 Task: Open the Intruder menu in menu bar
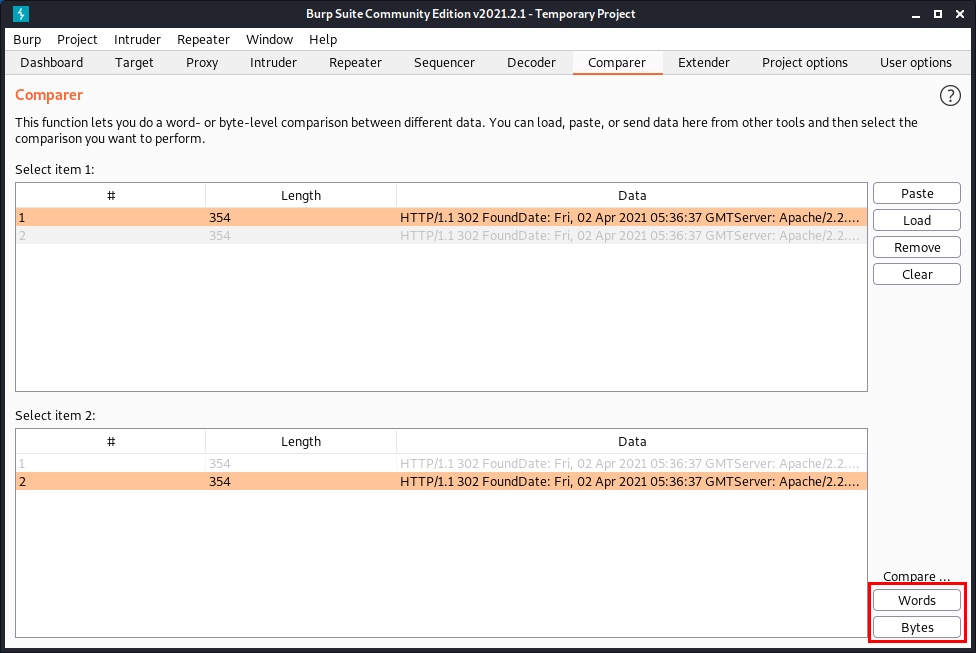(137, 39)
